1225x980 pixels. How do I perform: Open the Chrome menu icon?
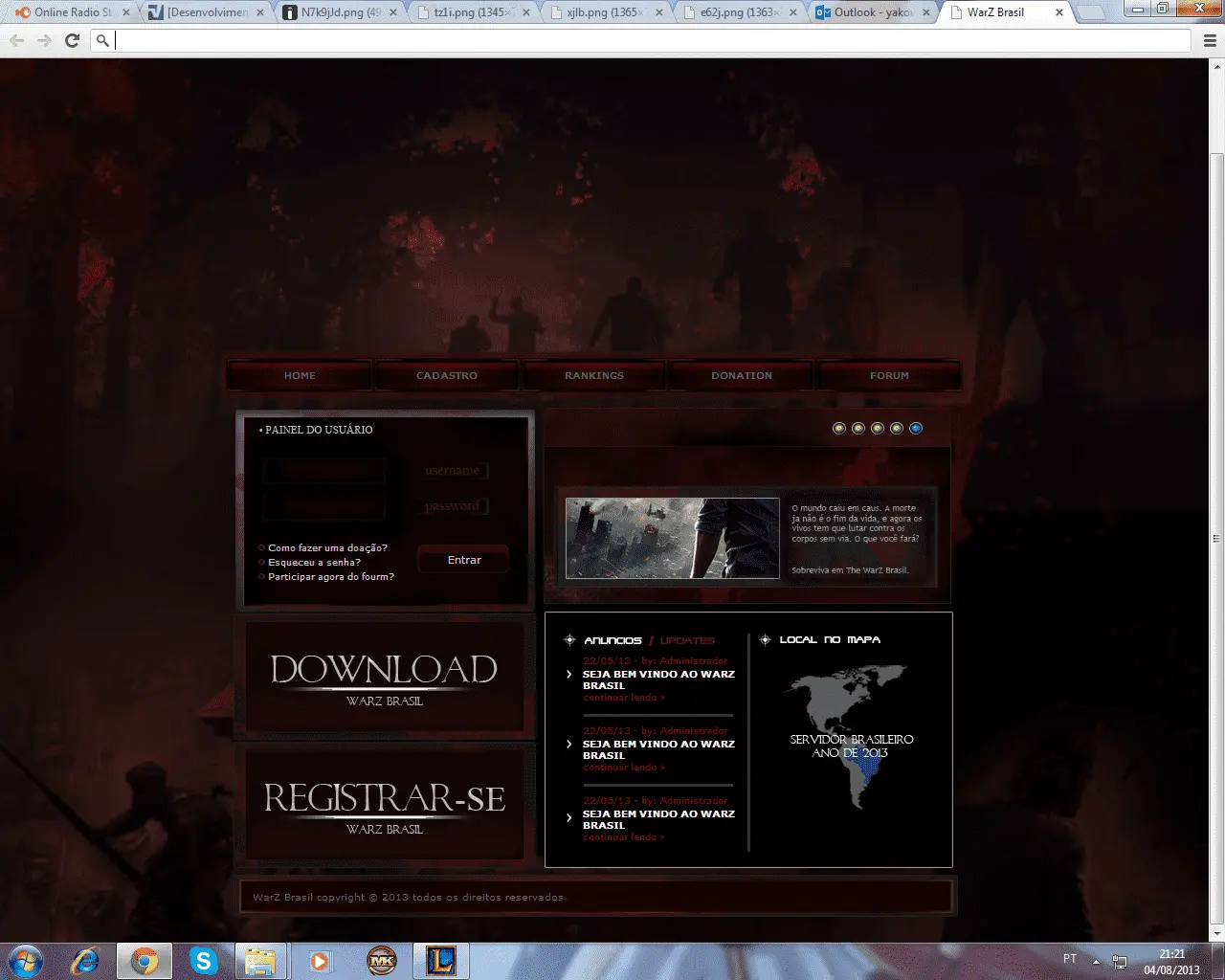coord(1210,40)
